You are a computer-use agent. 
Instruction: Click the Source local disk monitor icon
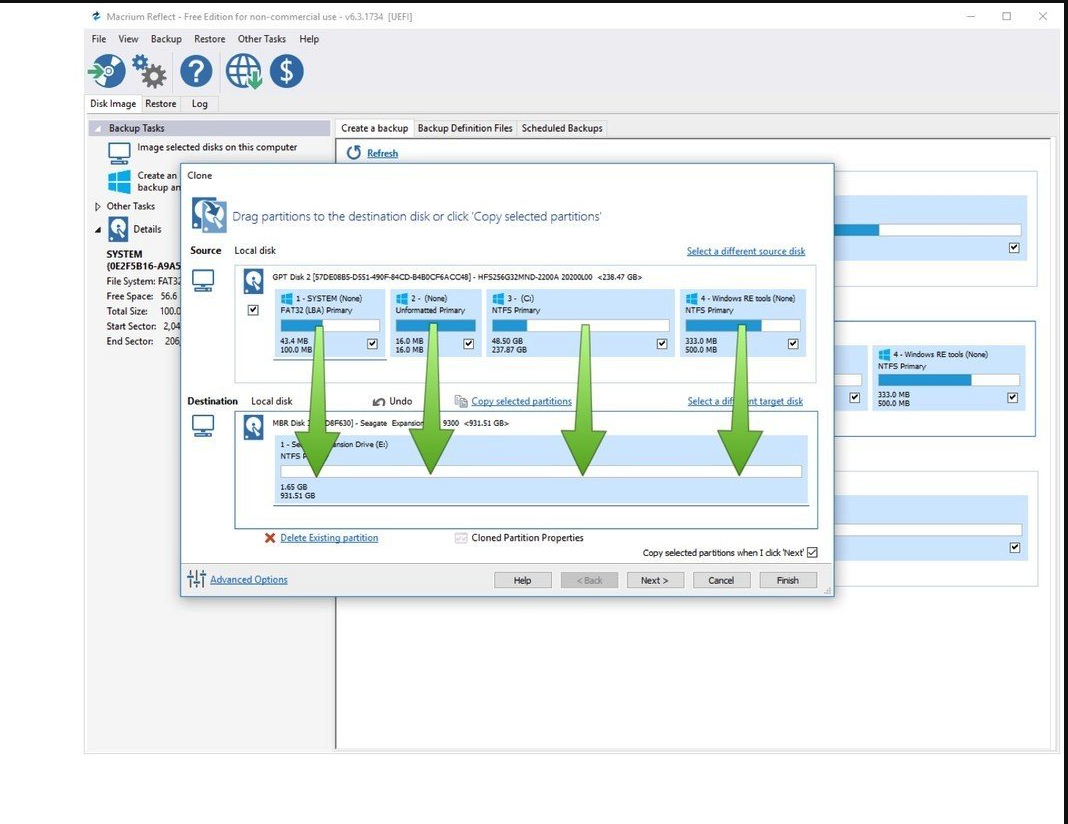point(203,280)
